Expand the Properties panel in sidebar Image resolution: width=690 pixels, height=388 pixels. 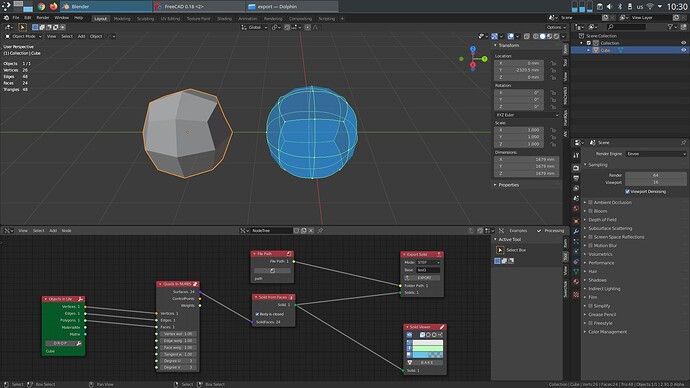tap(508, 185)
